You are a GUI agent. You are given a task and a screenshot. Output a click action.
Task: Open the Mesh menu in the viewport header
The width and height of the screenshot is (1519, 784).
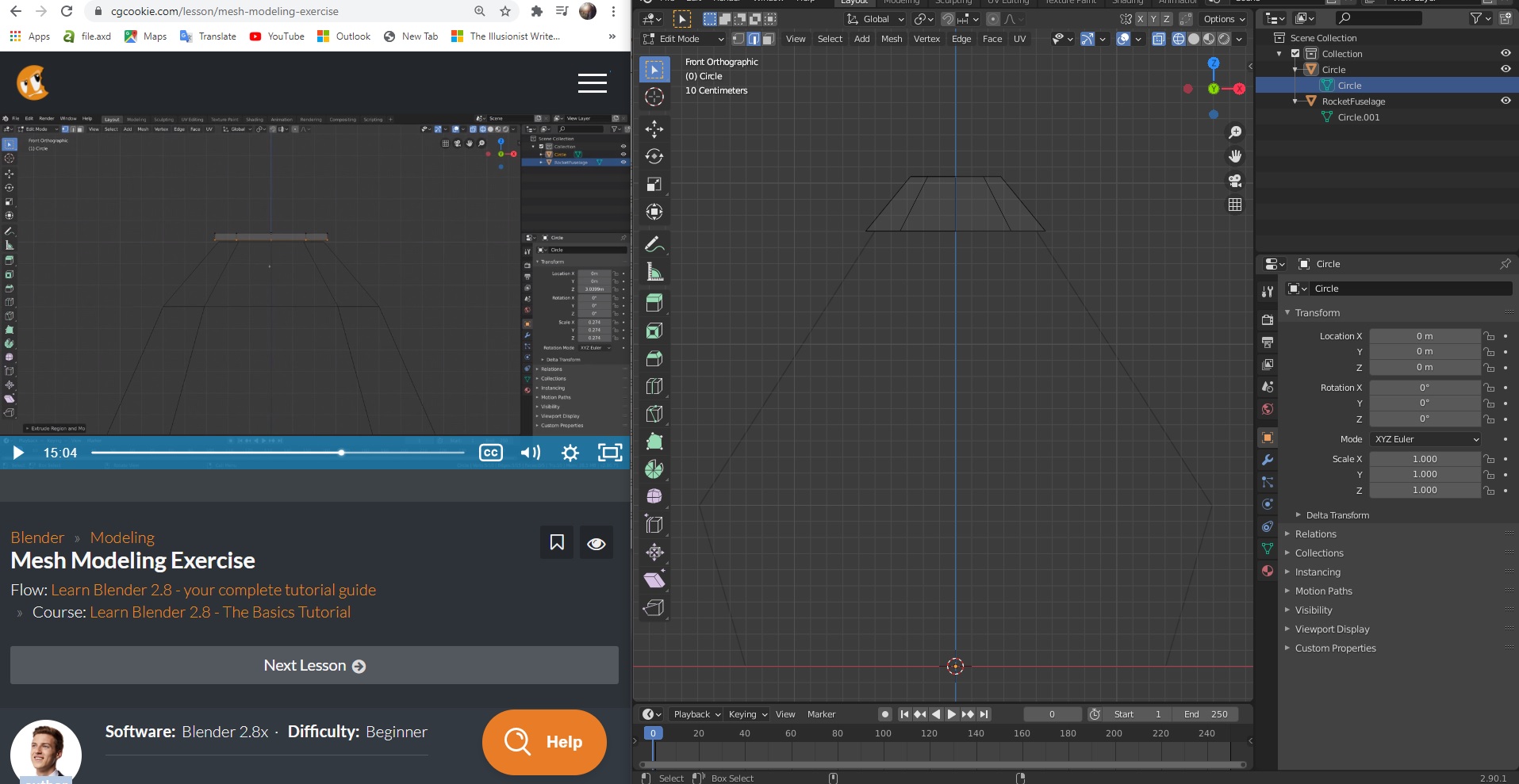pos(892,38)
